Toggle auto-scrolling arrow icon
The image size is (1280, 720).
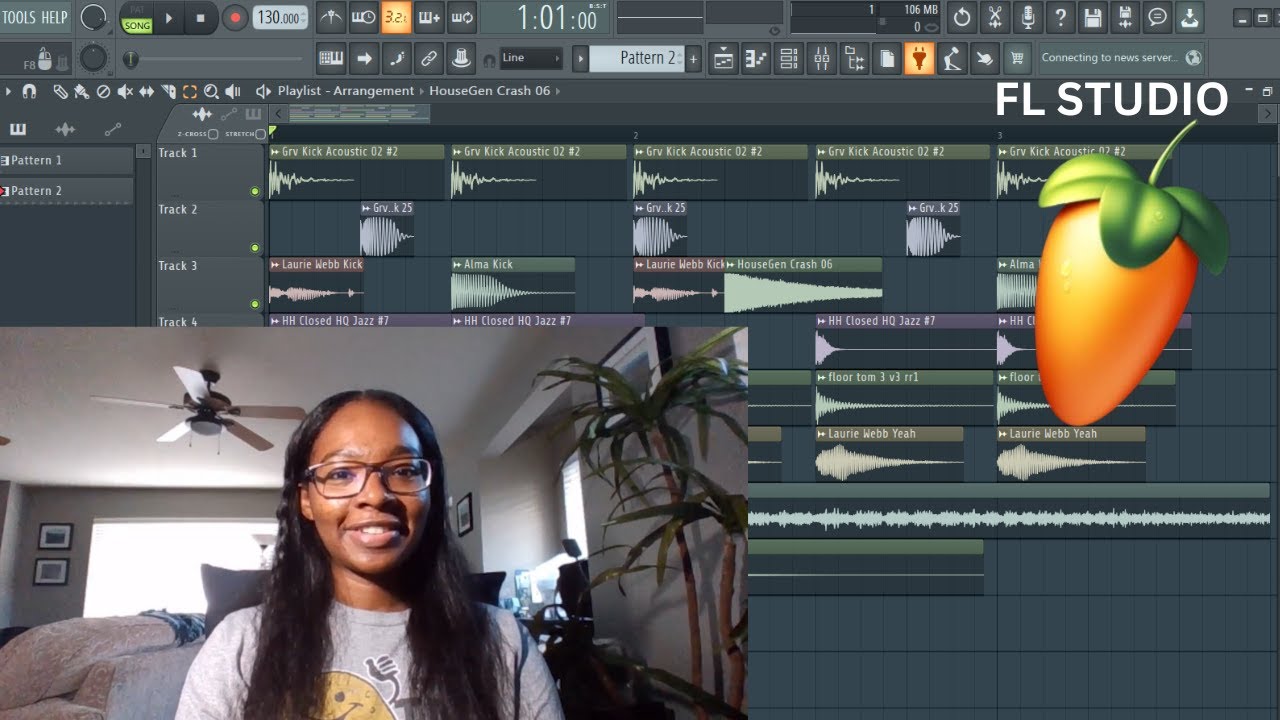364,58
